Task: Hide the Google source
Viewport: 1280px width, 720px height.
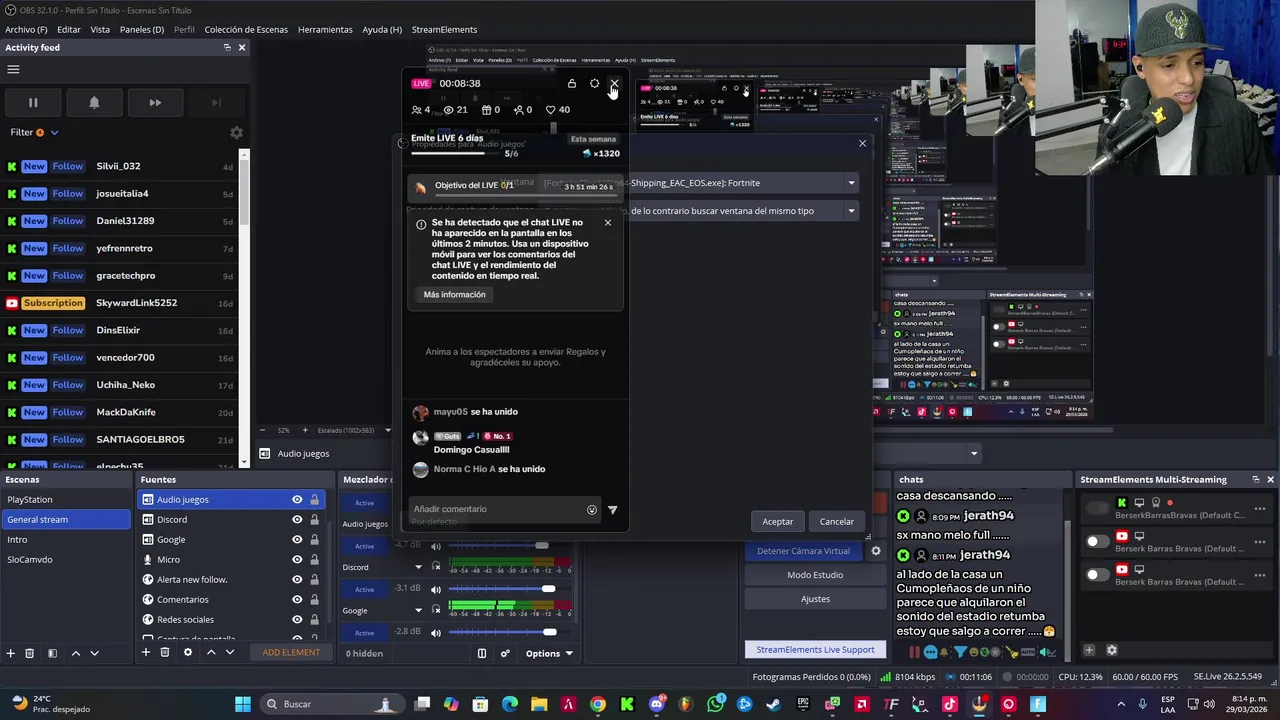Action: [x=297, y=539]
